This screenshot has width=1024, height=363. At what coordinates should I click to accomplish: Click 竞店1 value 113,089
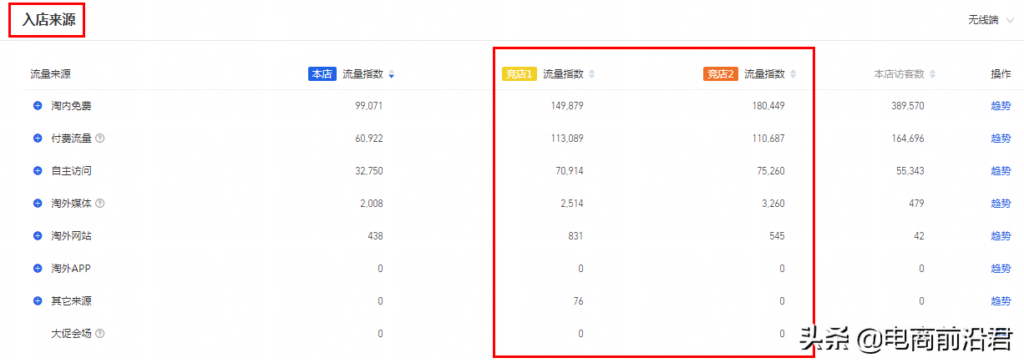click(568, 138)
